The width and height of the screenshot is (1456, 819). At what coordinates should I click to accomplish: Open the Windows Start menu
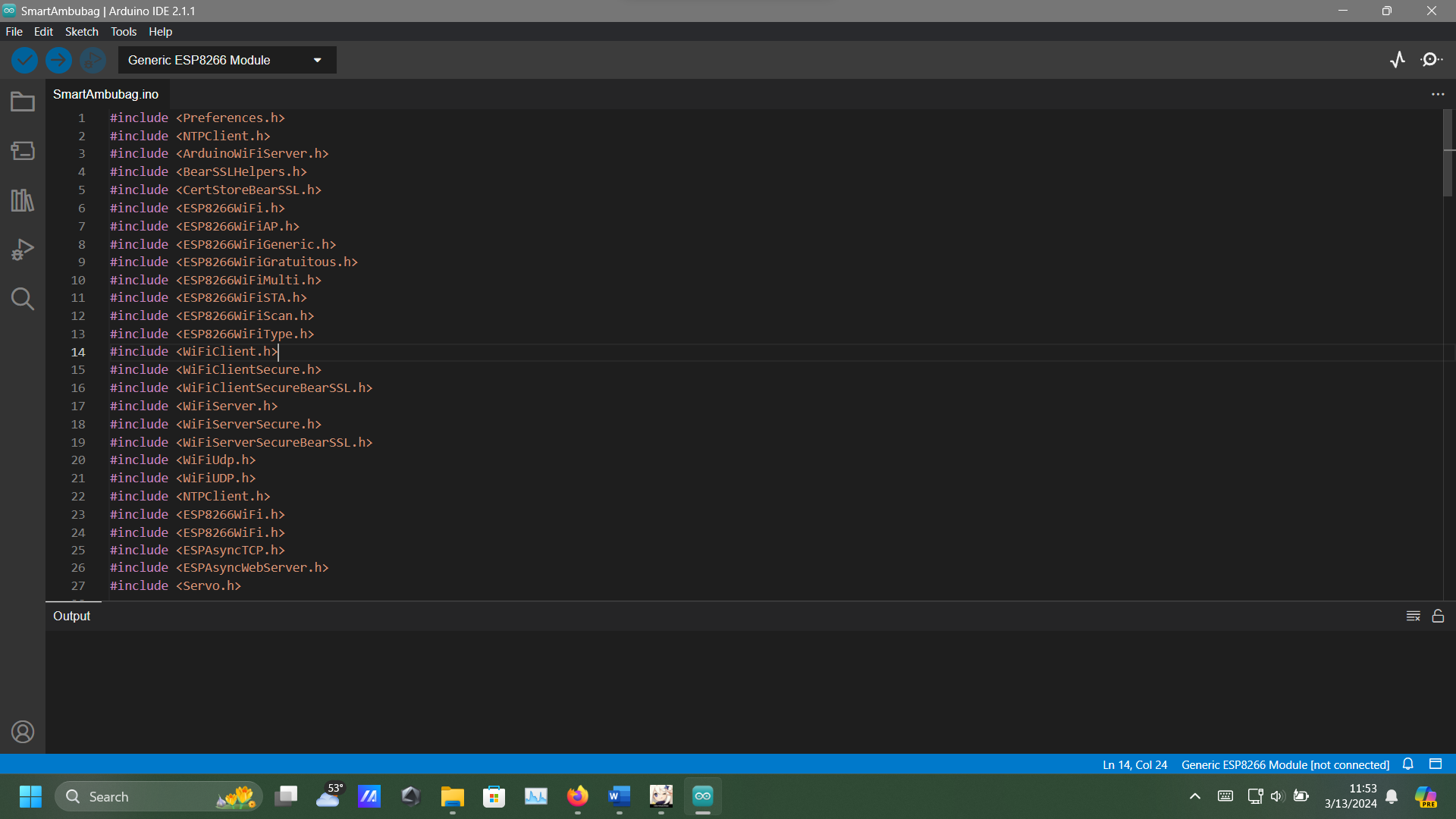point(30,796)
